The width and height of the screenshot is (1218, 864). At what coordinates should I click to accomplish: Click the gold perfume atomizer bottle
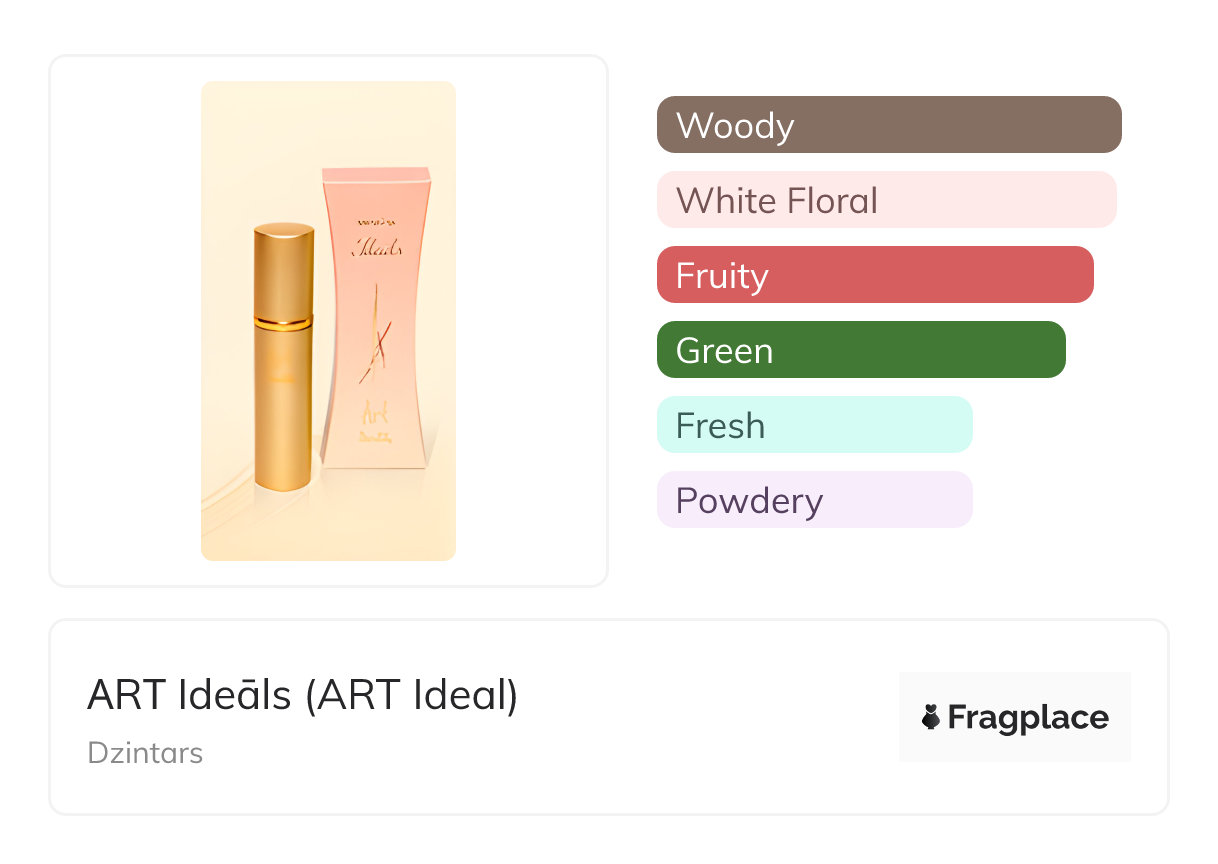click(282, 400)
